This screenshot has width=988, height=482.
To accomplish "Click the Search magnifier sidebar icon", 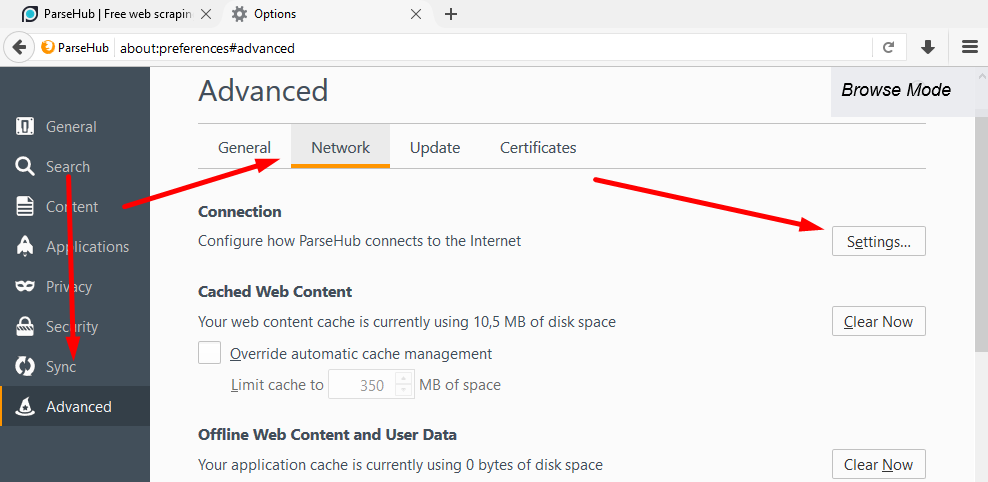I will tap(25, 166).
